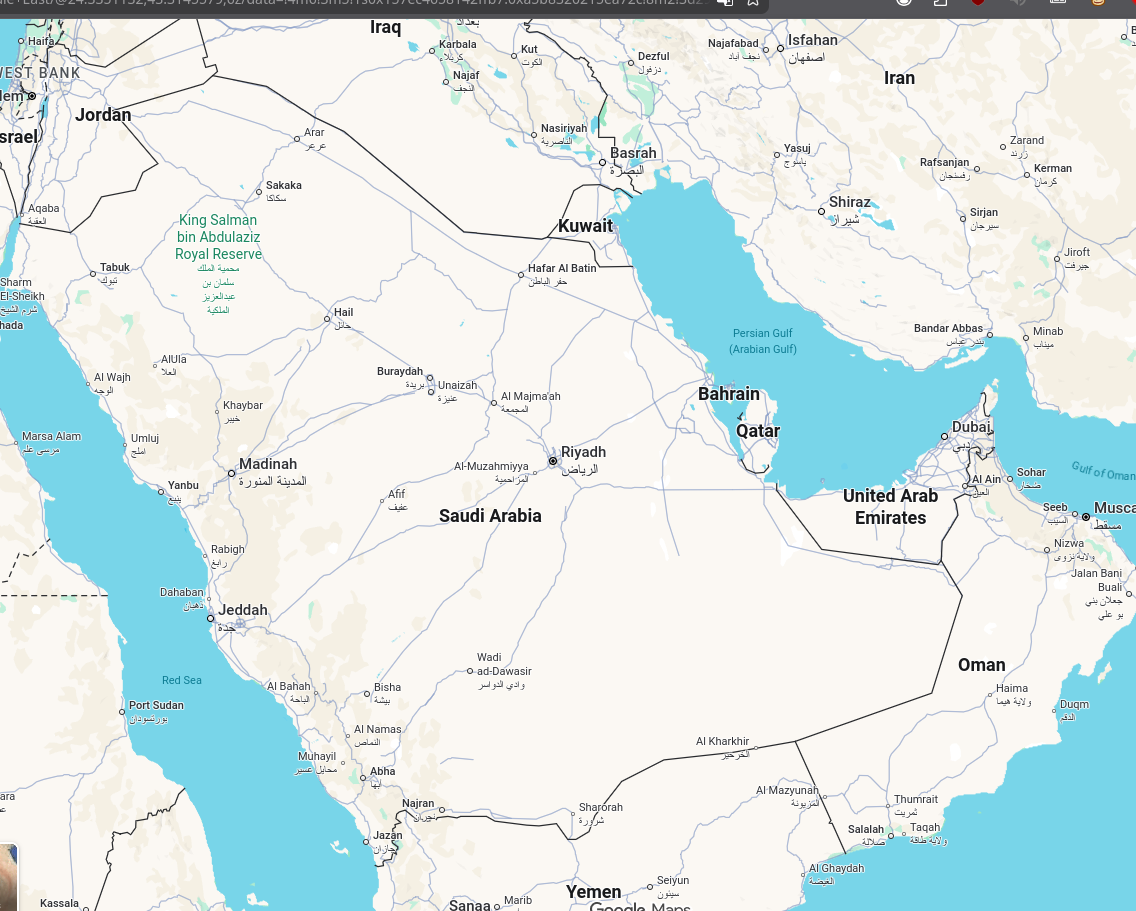Select the United Arab Emirates label
The width and height of the screenshot is (1136, 911).
(x=890, y=507)
